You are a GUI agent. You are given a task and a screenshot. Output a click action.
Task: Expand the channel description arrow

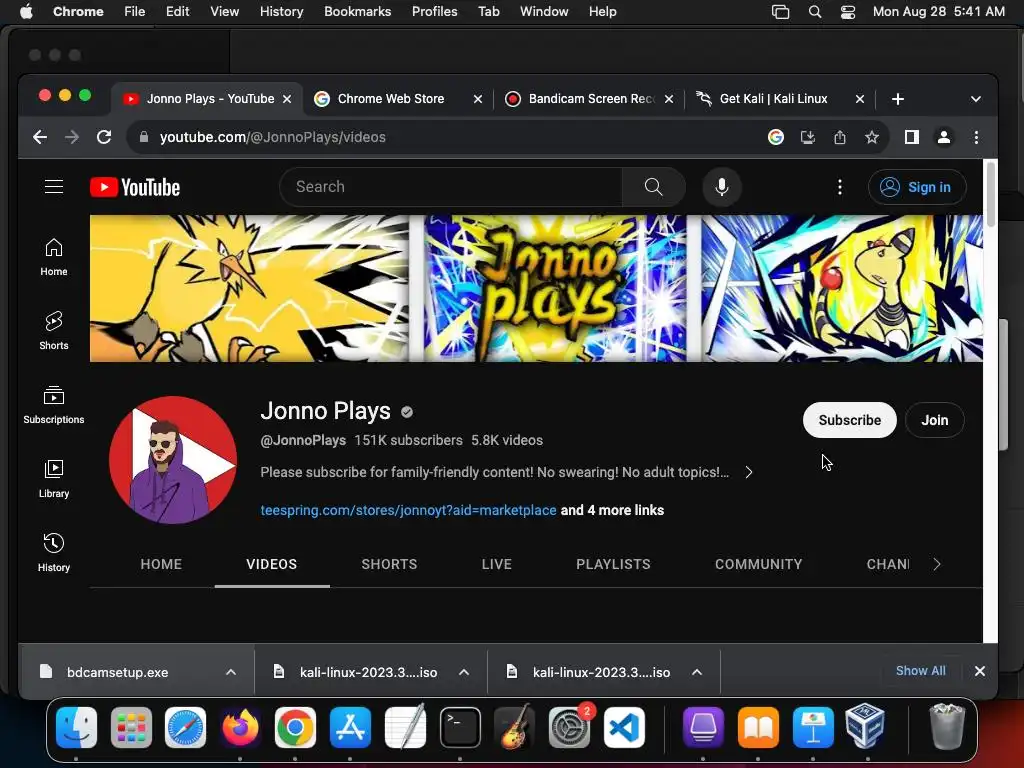[748, 472]
